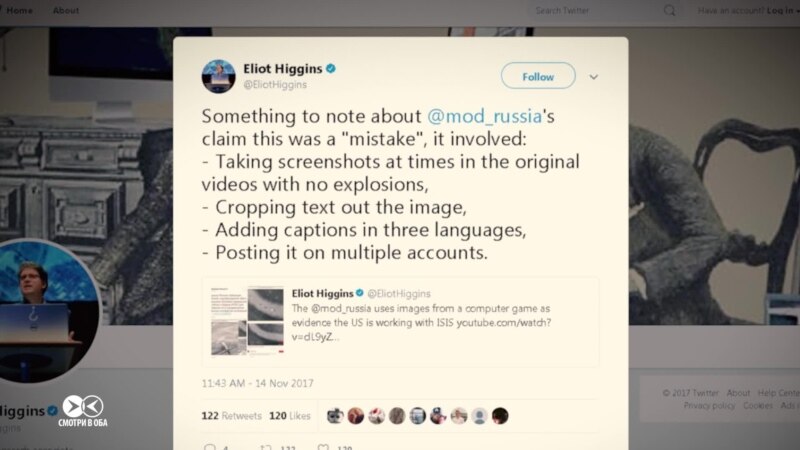Click Eliot Higgins' profile avatar in tweet
Viewport: 800px width, 450px height.
(x=219, y=76)
